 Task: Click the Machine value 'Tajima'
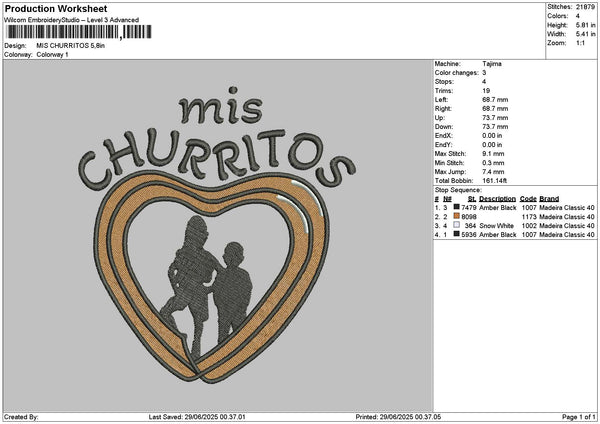(x=492, y=64)
